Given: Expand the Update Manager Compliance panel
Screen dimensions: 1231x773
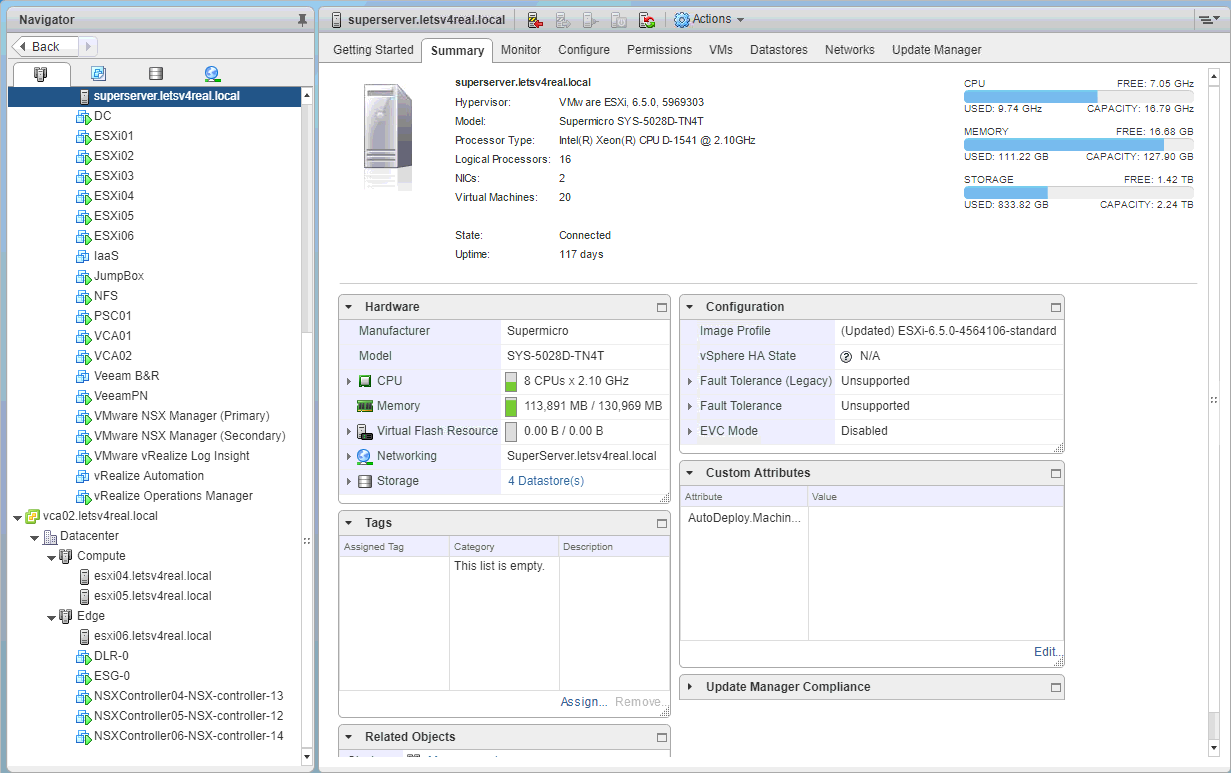Looking at the screenshot, I should pyautogui.click(x=690, y=687).
